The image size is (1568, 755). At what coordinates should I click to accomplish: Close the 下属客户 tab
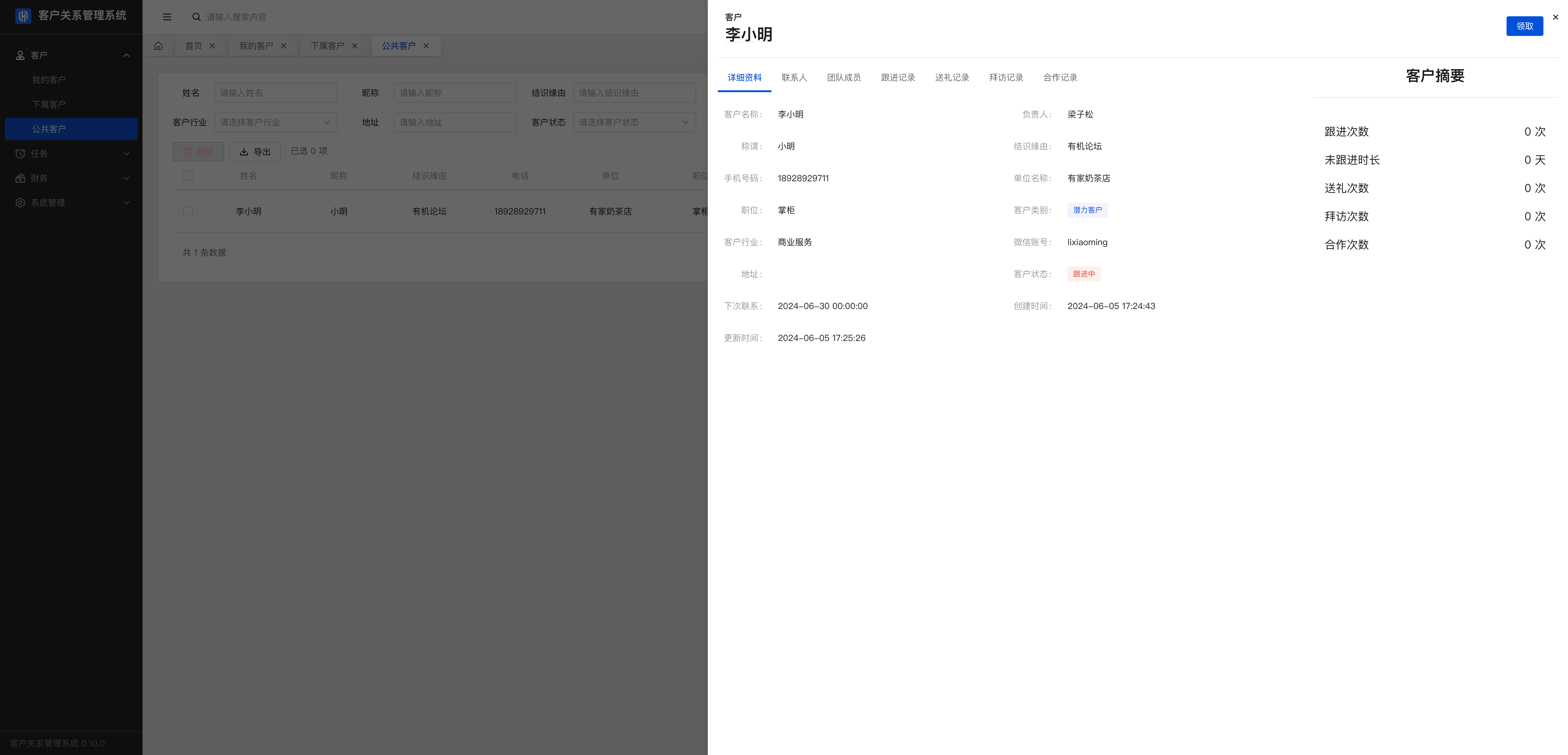coord(355,46)
